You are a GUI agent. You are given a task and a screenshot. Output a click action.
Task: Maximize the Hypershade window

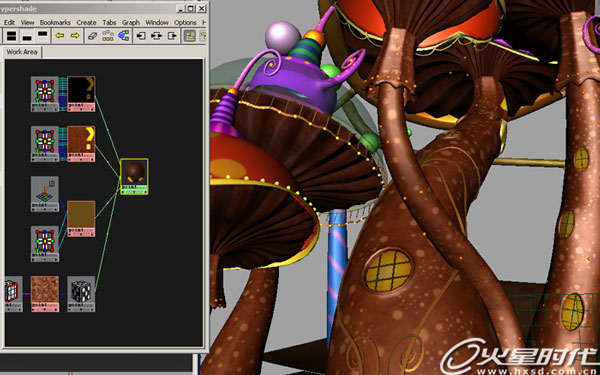(192, 8)
